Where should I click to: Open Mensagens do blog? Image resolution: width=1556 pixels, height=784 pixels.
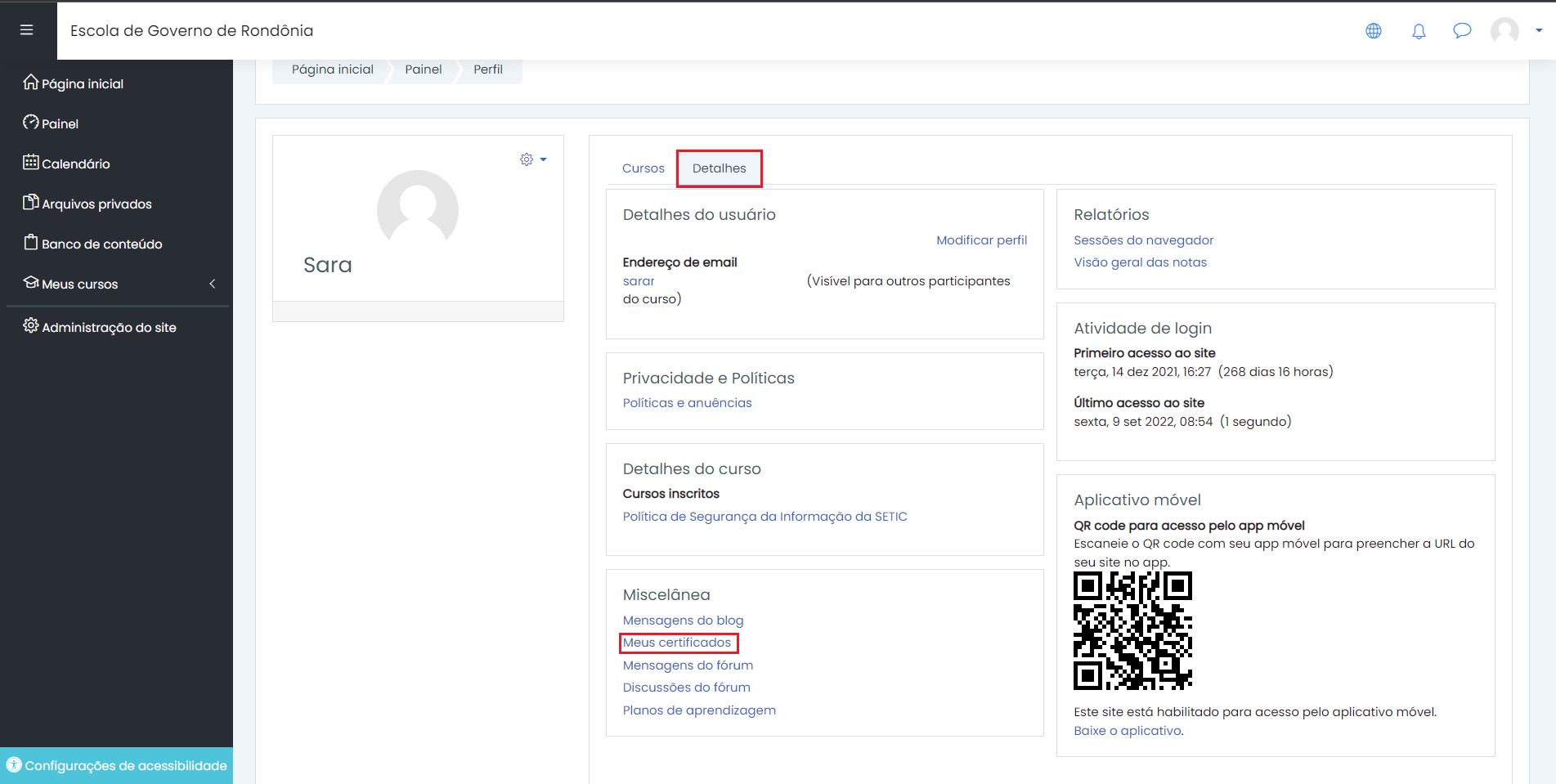(684, 620)
